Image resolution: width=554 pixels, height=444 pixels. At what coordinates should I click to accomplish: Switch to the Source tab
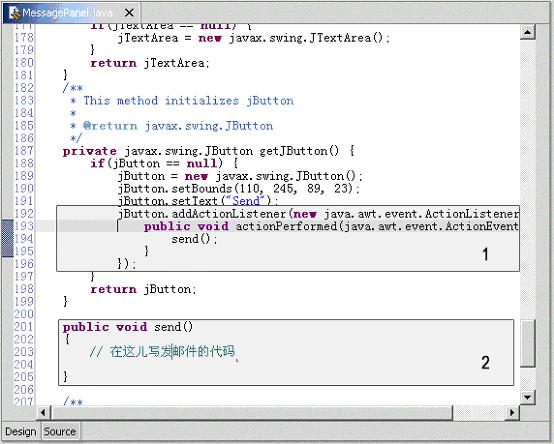pyautogui.click(x=60, y=432)
